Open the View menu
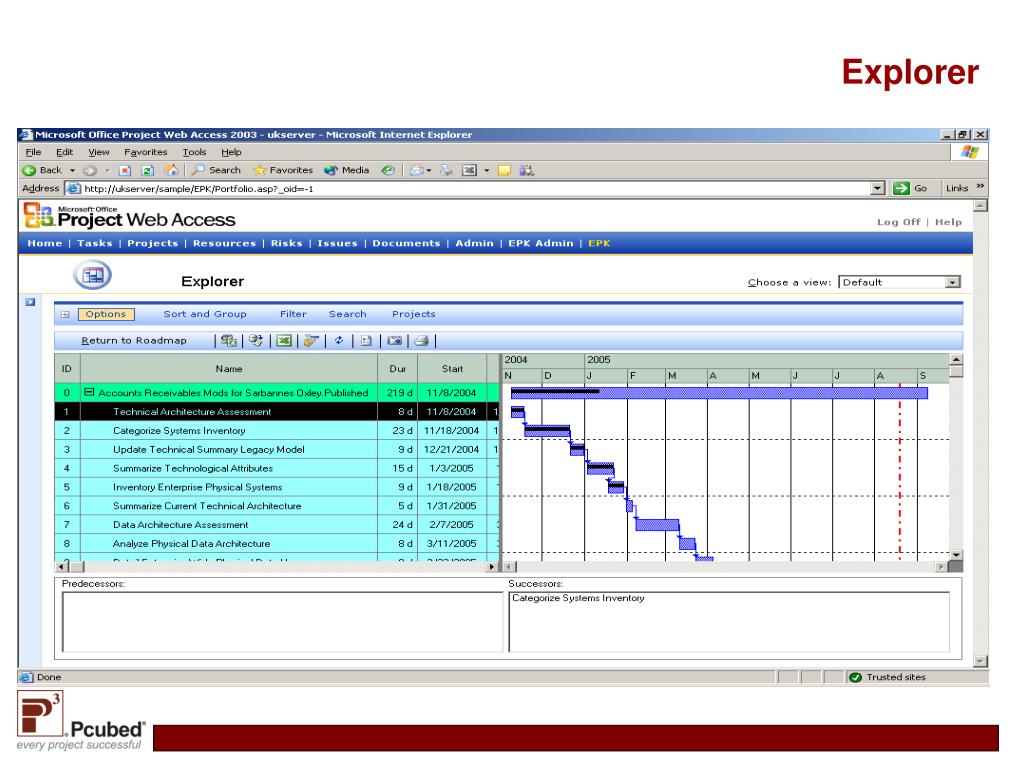This screenshot has height=768, width=1024. (x=99, y=152)
